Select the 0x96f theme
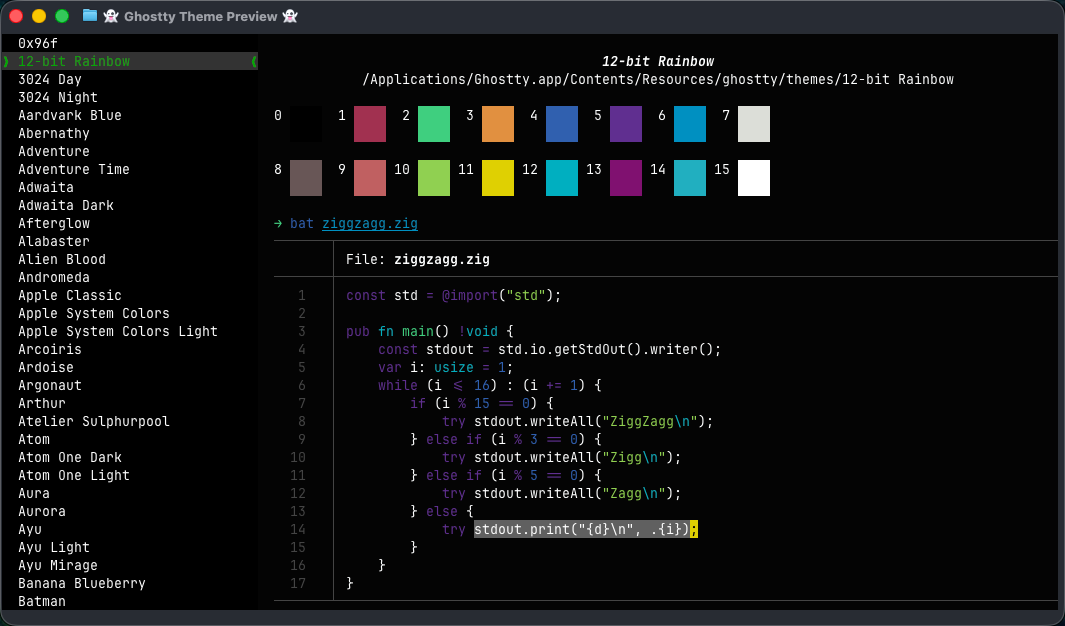This screenshot has height=626, width=1065. point(38,43)
